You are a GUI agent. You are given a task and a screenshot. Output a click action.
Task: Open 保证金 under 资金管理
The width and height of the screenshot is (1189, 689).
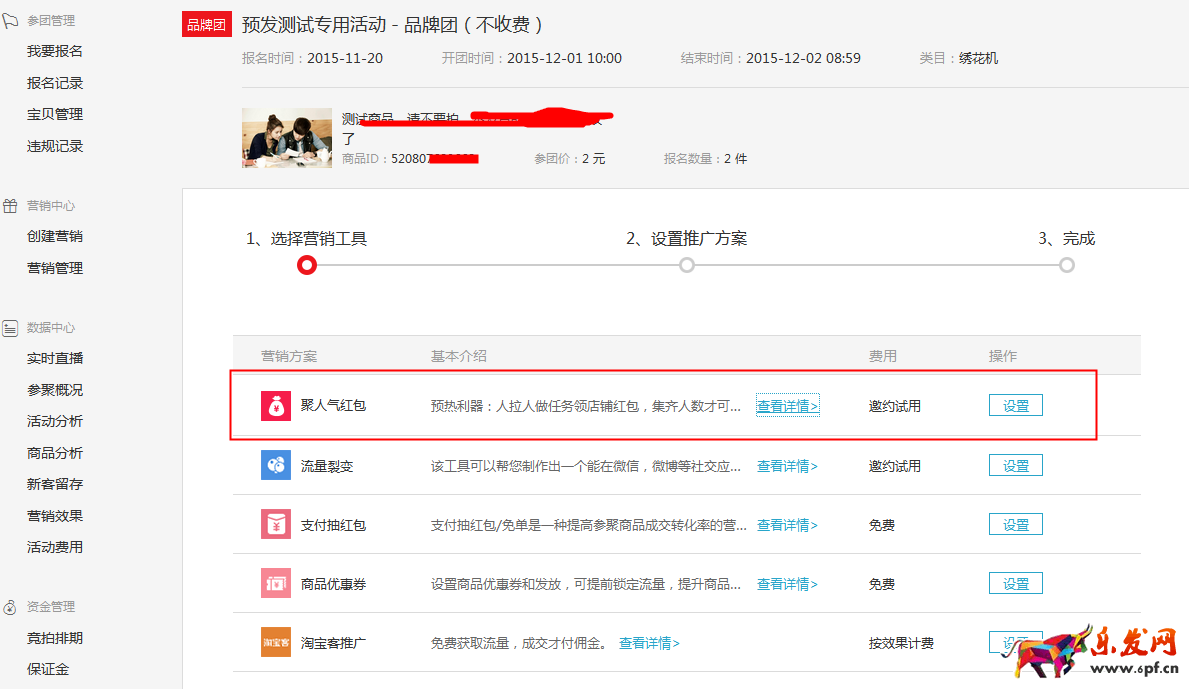pyautogui.click(x=47, y=668)
